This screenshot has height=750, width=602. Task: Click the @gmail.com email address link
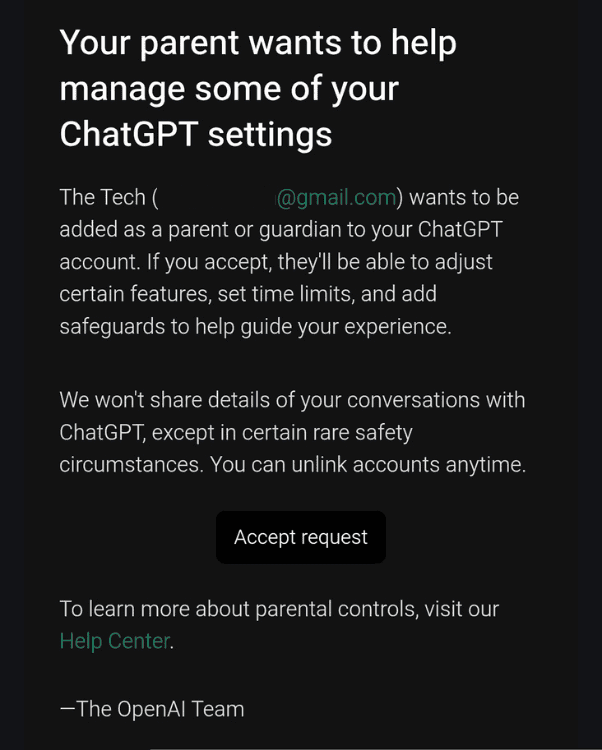336,198
